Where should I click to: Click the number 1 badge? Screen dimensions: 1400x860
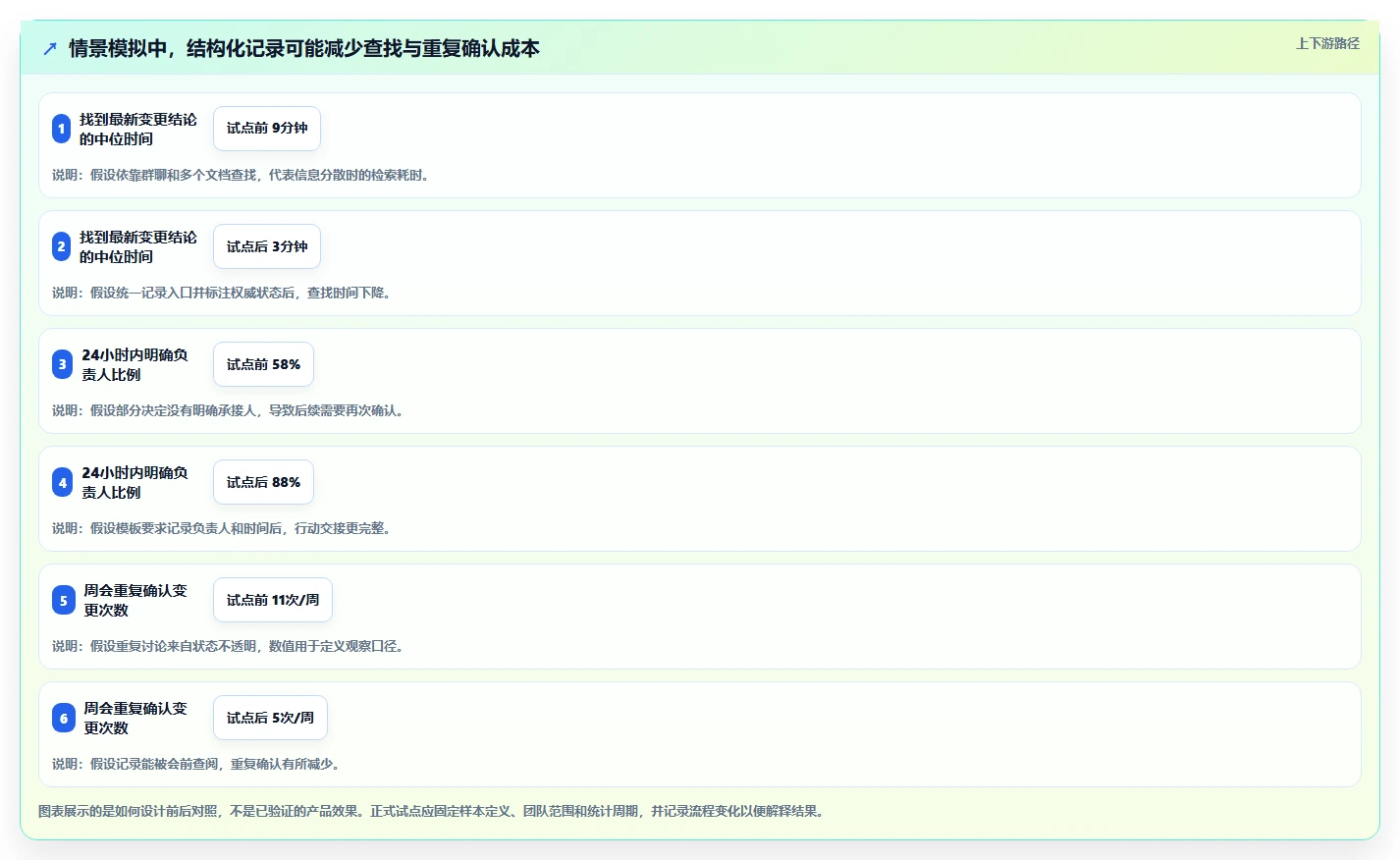coord(61,129)
